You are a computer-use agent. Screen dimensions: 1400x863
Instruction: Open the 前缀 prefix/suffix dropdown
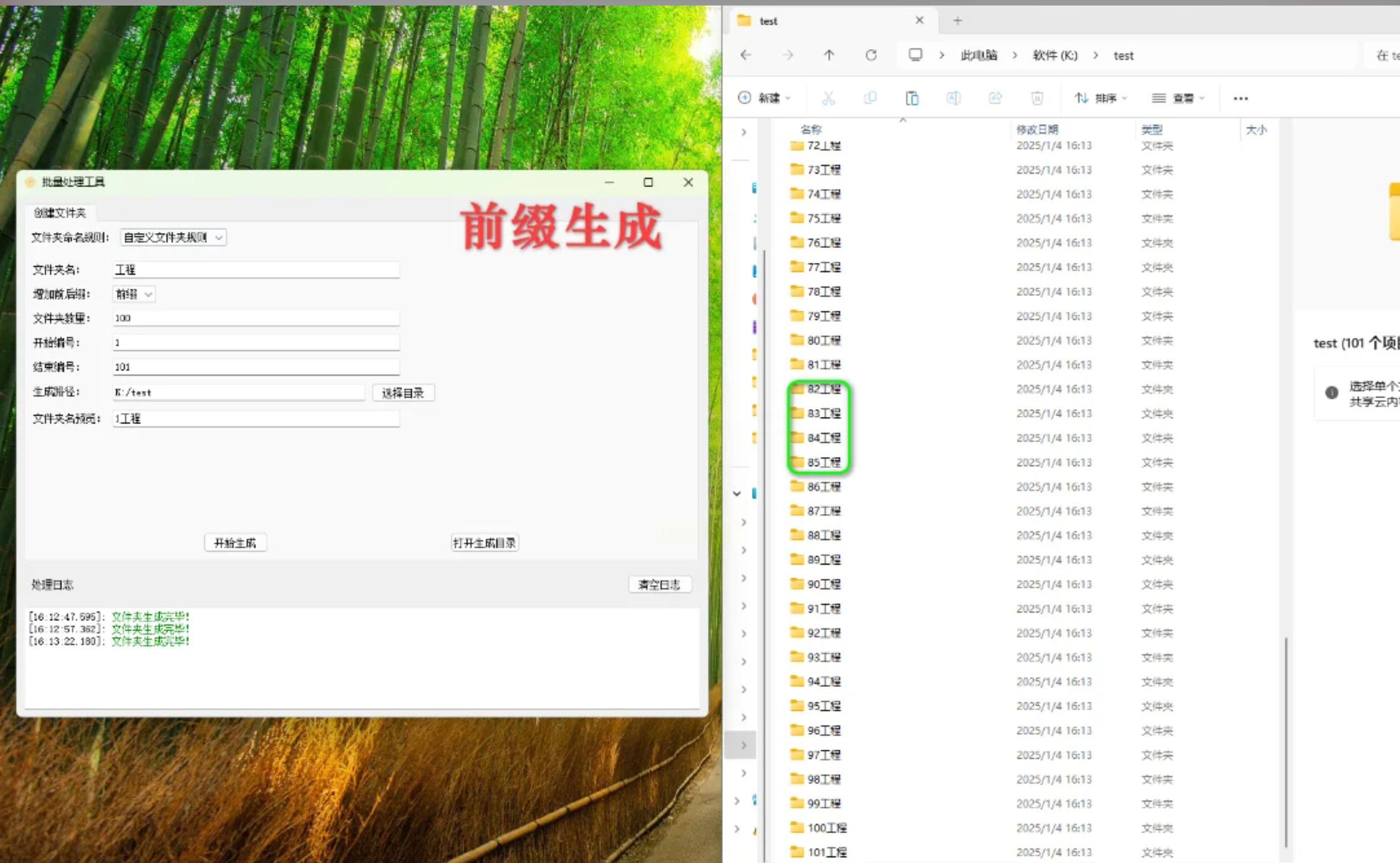tap(134, 294)
